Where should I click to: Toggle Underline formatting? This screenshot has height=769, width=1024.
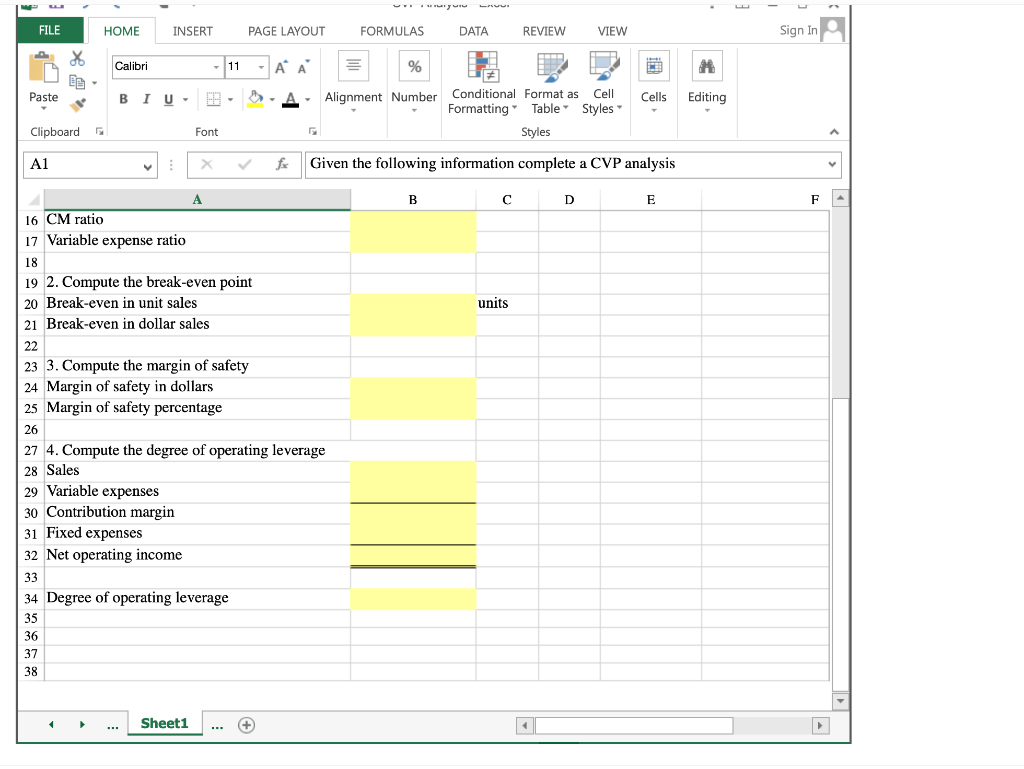[x=168, y=99]
